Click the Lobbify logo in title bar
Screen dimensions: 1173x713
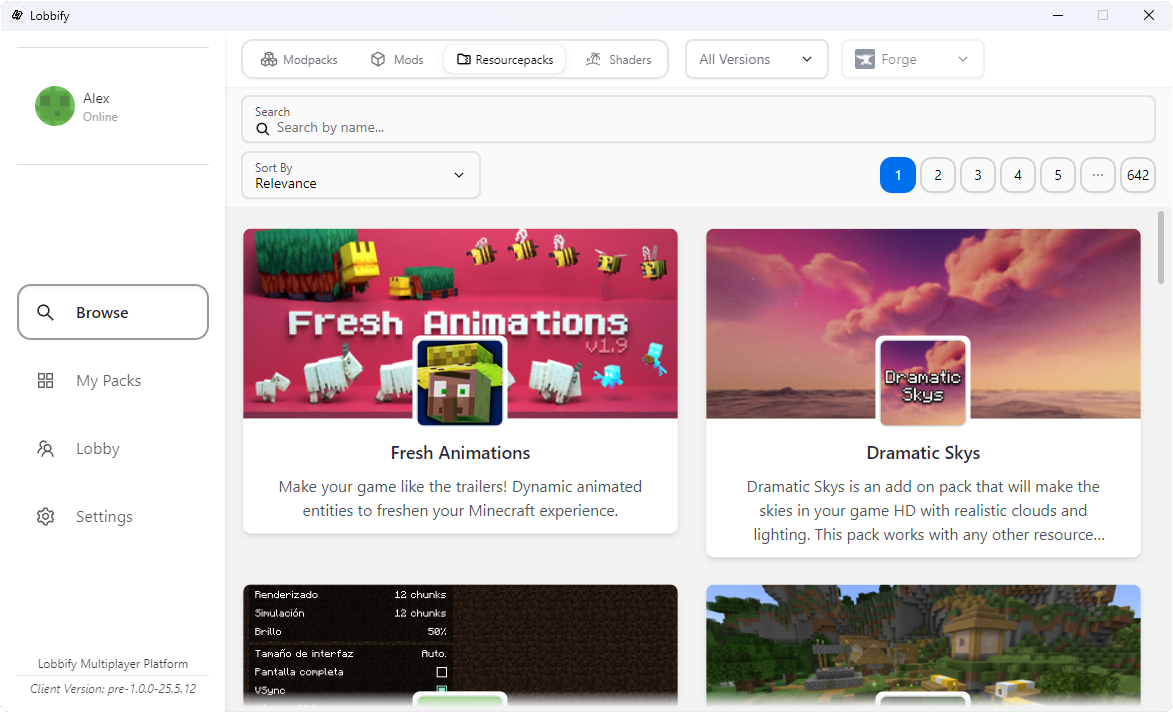pos(17,15)
